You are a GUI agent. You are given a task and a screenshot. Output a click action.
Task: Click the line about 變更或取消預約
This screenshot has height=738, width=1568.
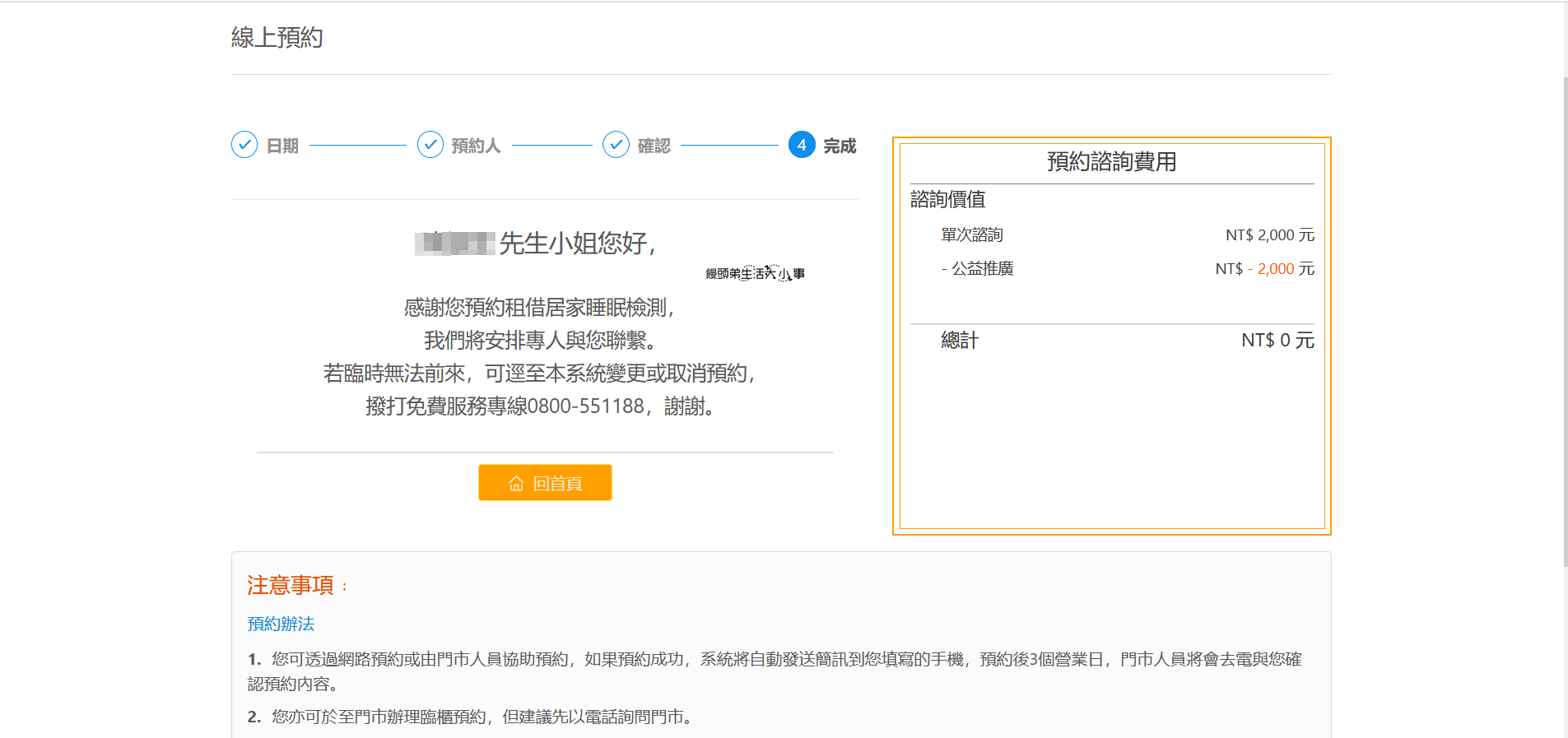[x=539, y=374]
